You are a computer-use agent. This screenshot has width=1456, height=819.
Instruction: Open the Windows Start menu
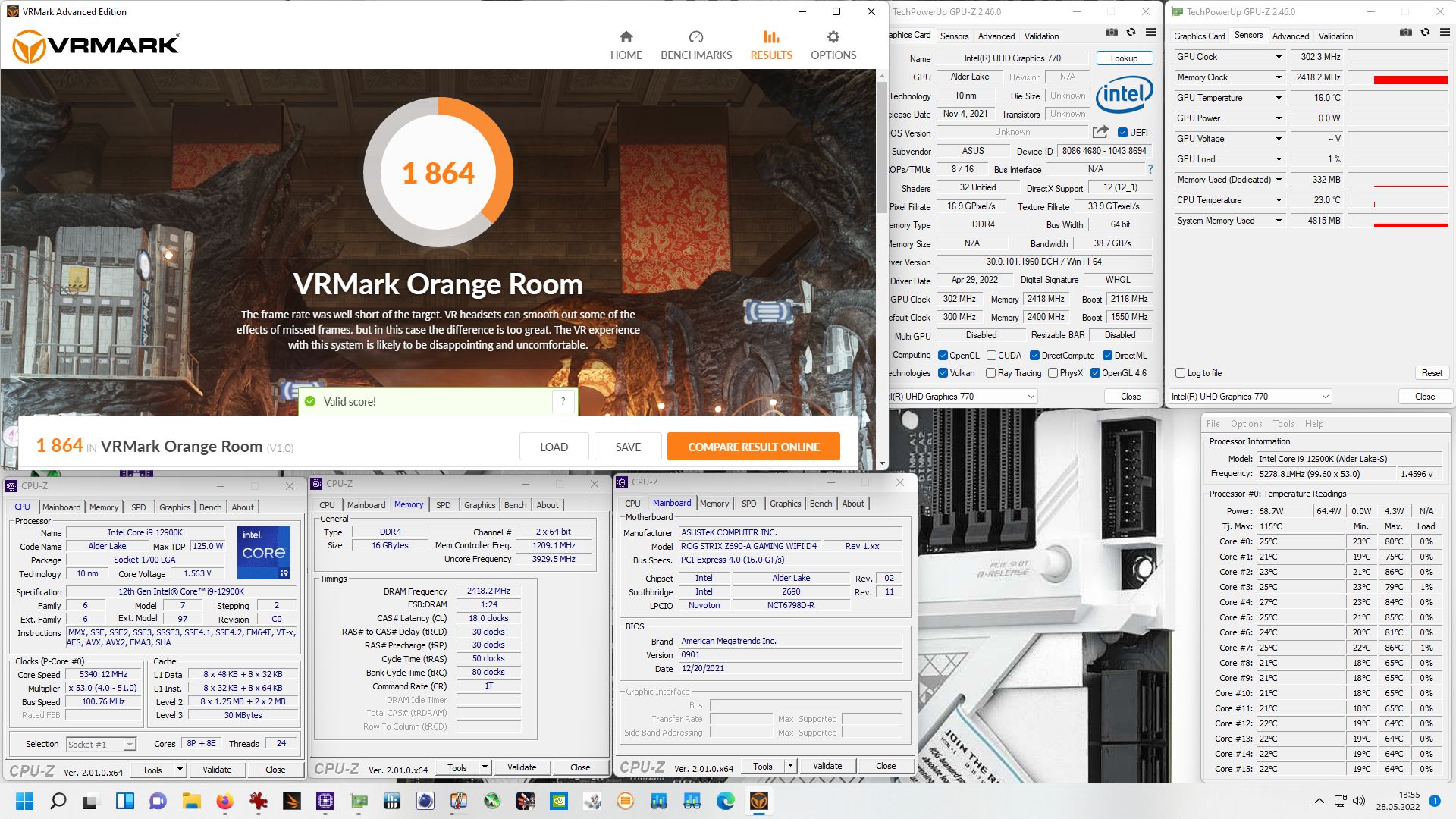tap(24, 801)
